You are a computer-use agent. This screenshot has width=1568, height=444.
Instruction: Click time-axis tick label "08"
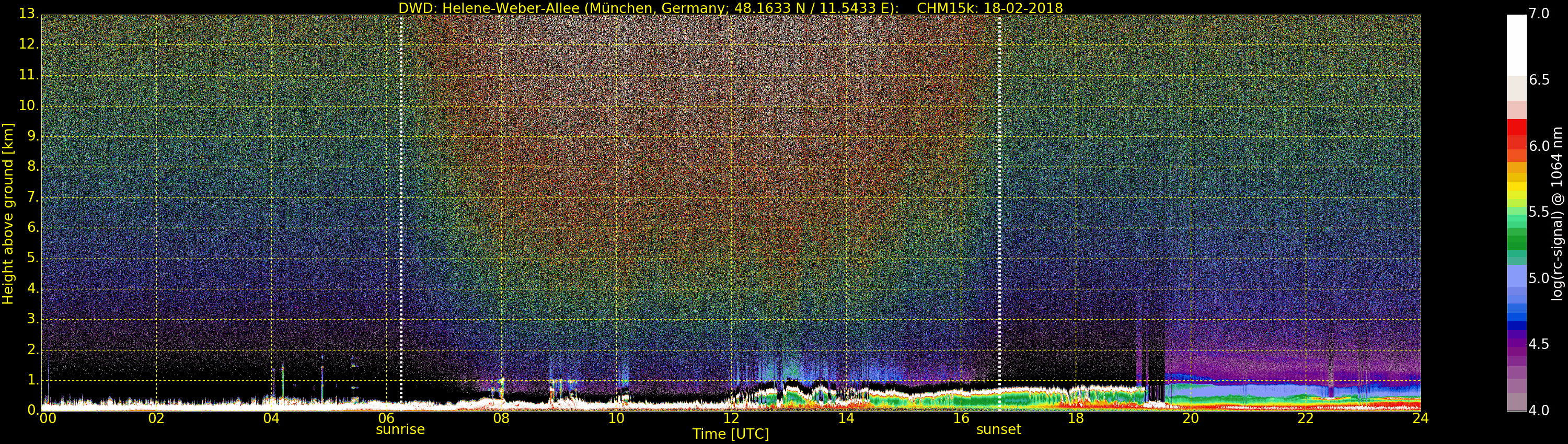501,418
